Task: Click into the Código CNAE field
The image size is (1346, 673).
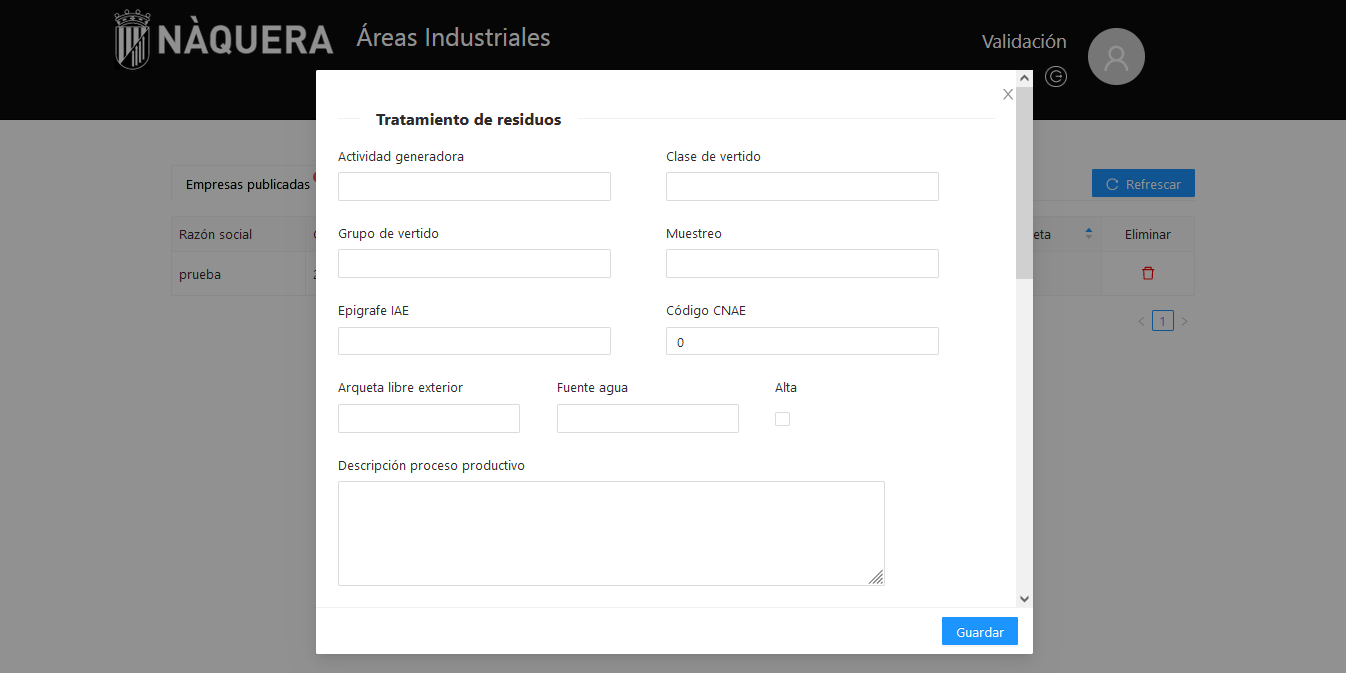Action: tap(802, 342)
